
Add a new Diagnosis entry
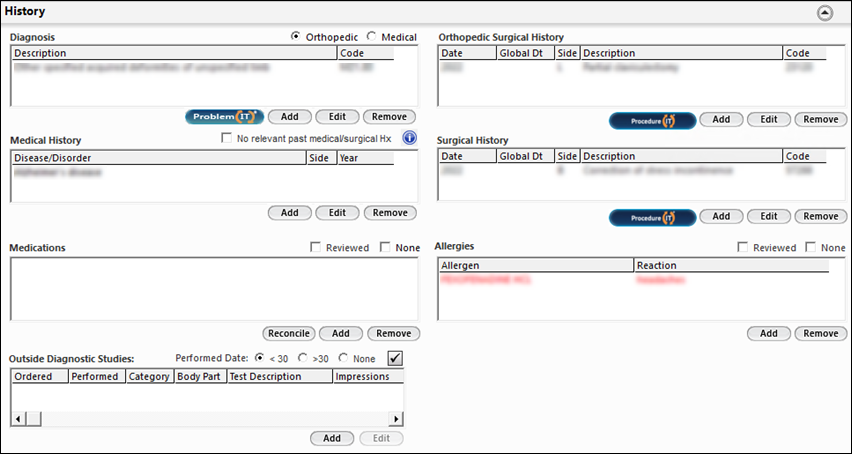coord(290,117)
